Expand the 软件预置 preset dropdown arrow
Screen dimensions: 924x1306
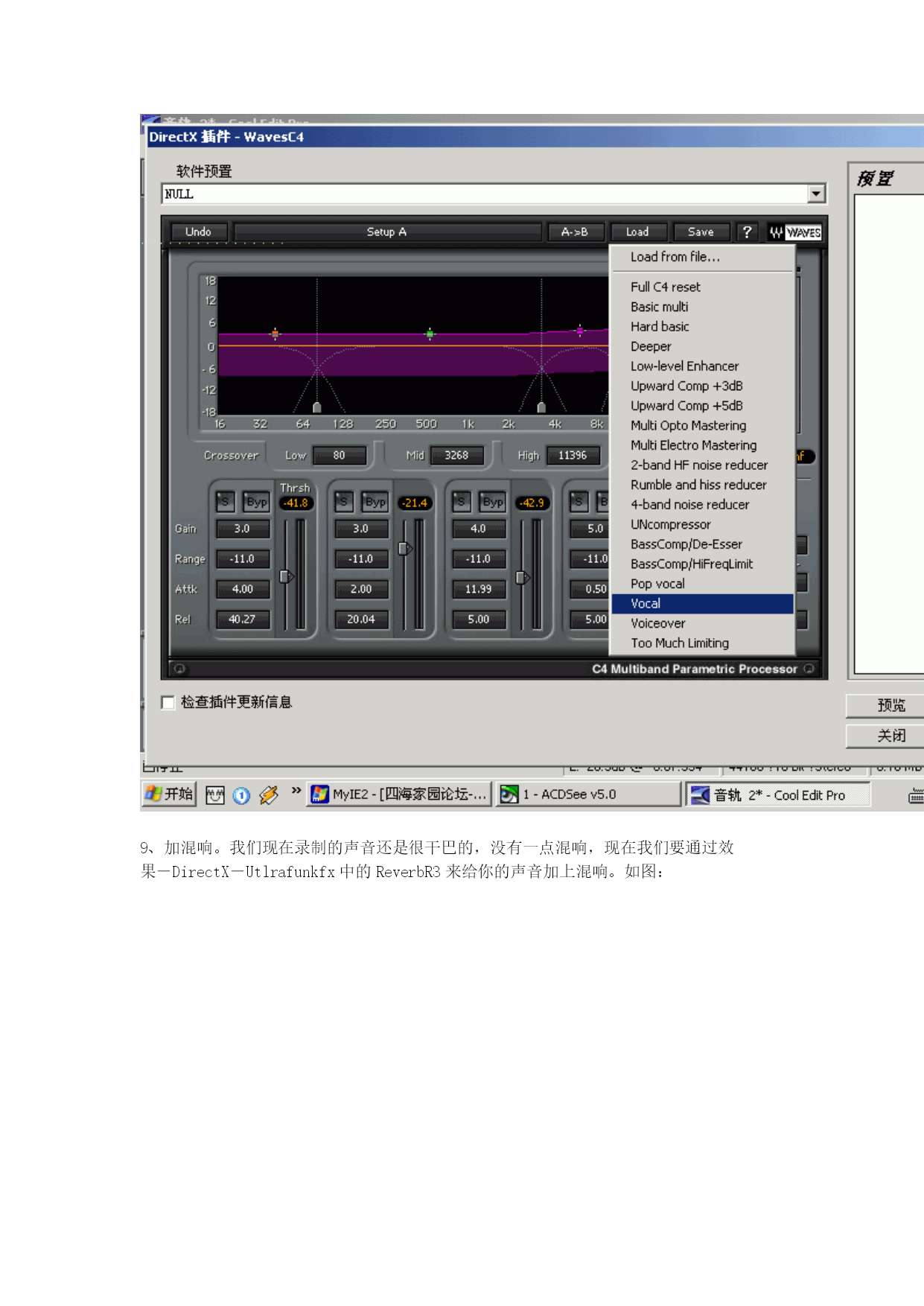pos(817,194)
